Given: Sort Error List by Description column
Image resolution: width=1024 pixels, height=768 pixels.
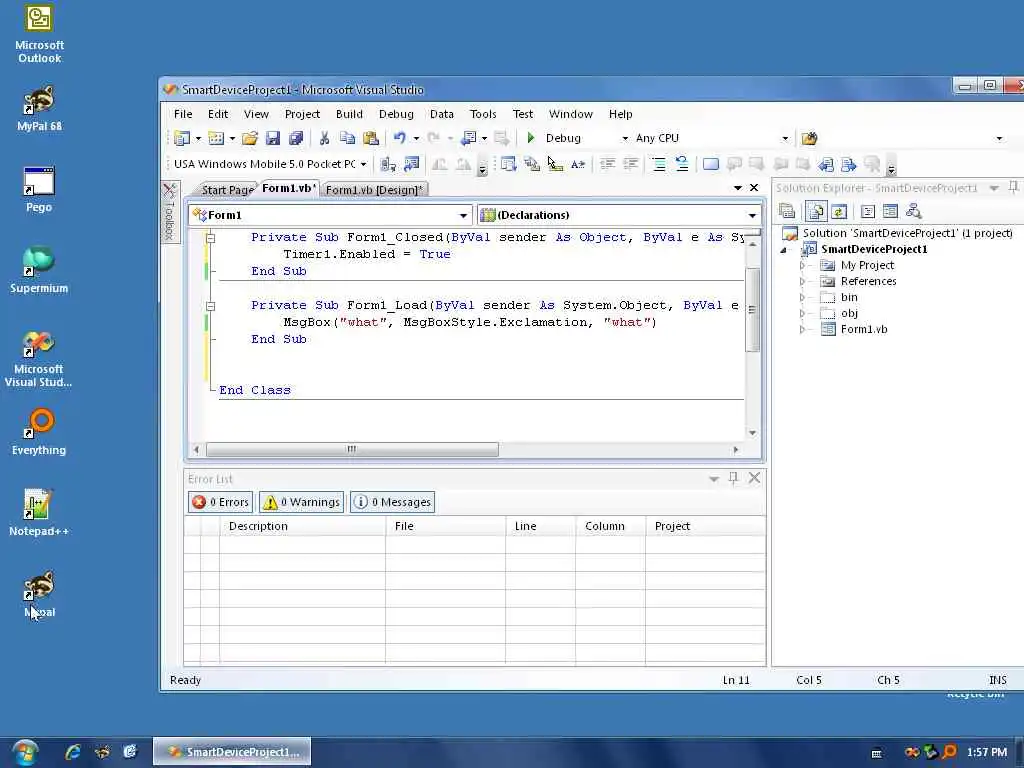Looking at the screenshot, I should [302, 526].
